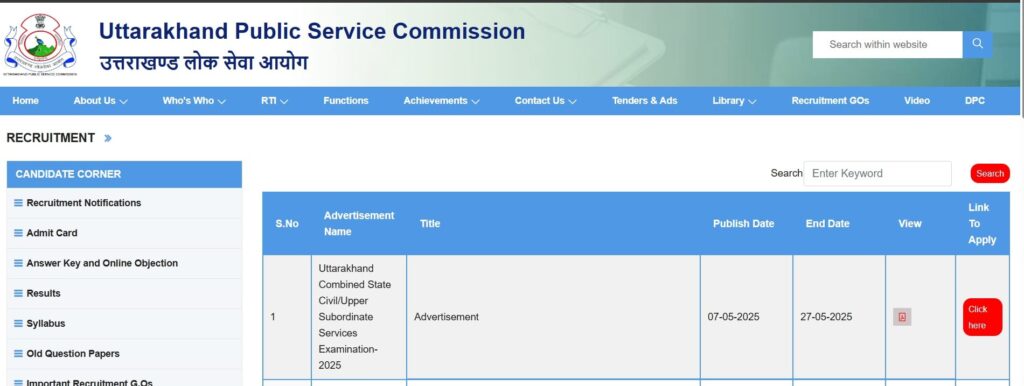Image resolution: width=1024 pixels, height=386 pixels.
Task: Open Admit Card link
Action: coord(52,233)
